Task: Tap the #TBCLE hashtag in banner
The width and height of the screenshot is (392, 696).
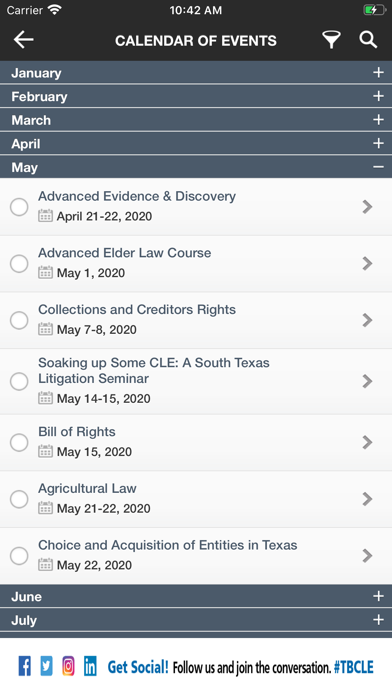Action: point(354,667)
